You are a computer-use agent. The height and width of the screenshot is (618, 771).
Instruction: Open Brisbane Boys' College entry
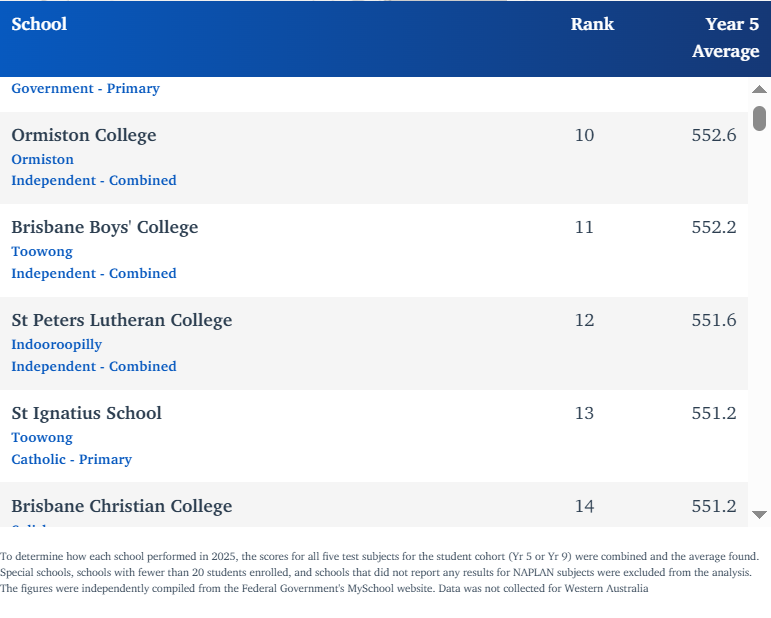pos(105,227)
